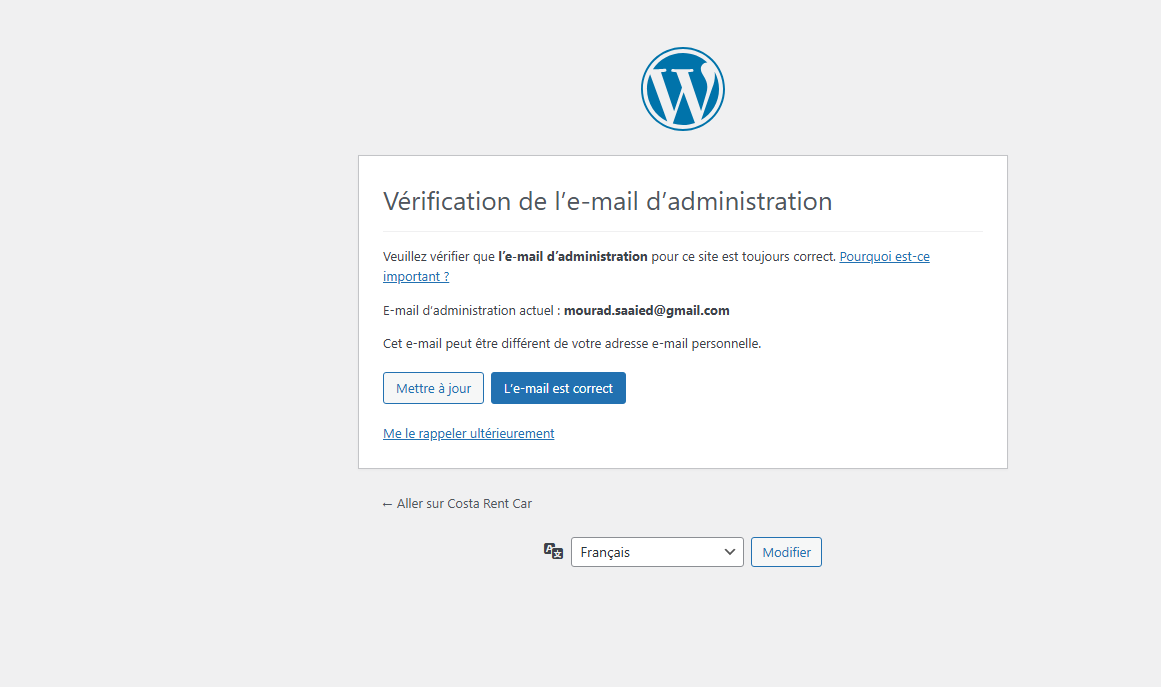Expand language list using the chevron arrow
Screen dimensions: 1161x687
pos(729,552)
